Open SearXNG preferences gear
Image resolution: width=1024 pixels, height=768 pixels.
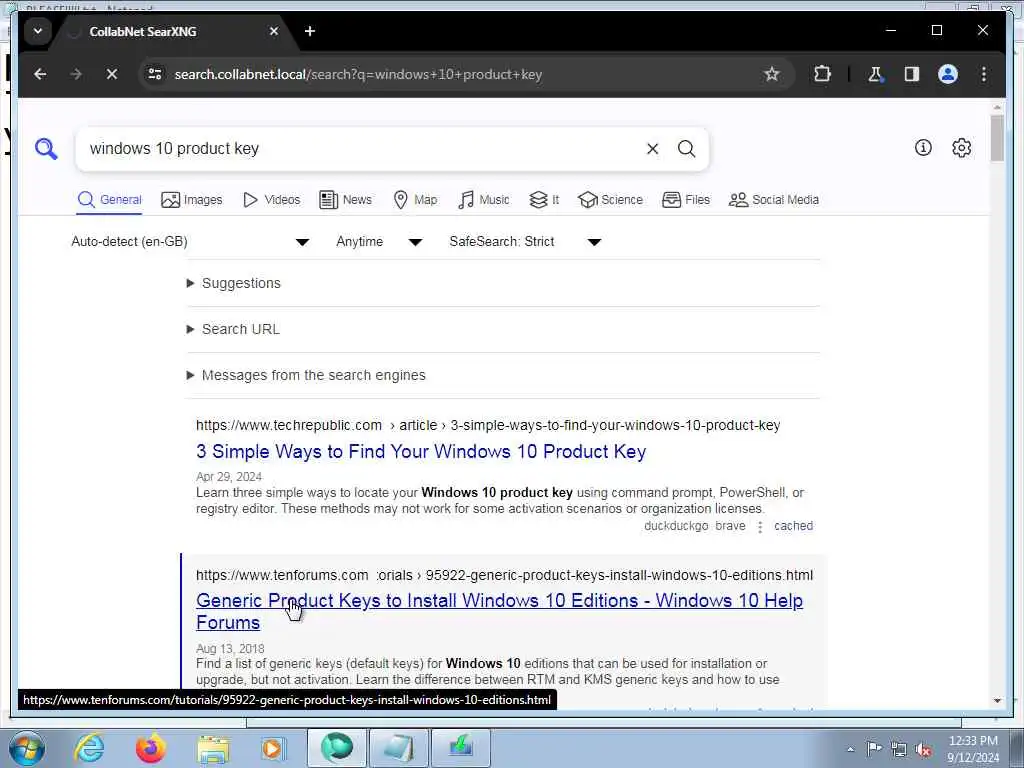point(961,148)
